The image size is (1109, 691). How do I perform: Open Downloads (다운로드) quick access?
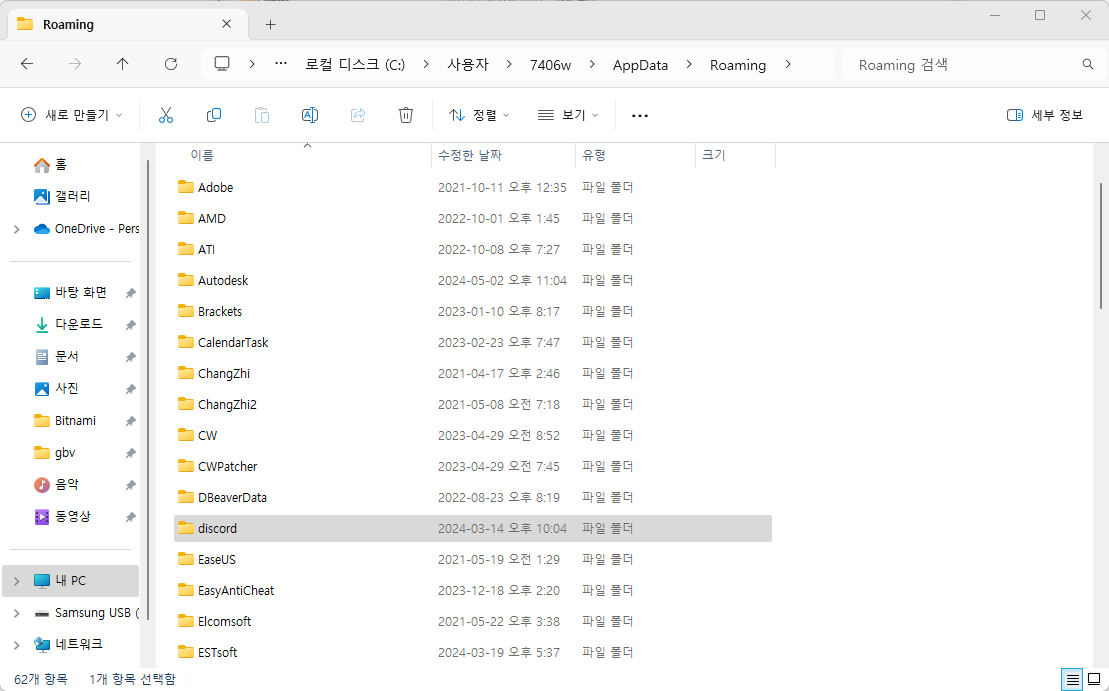pos(69,324)
